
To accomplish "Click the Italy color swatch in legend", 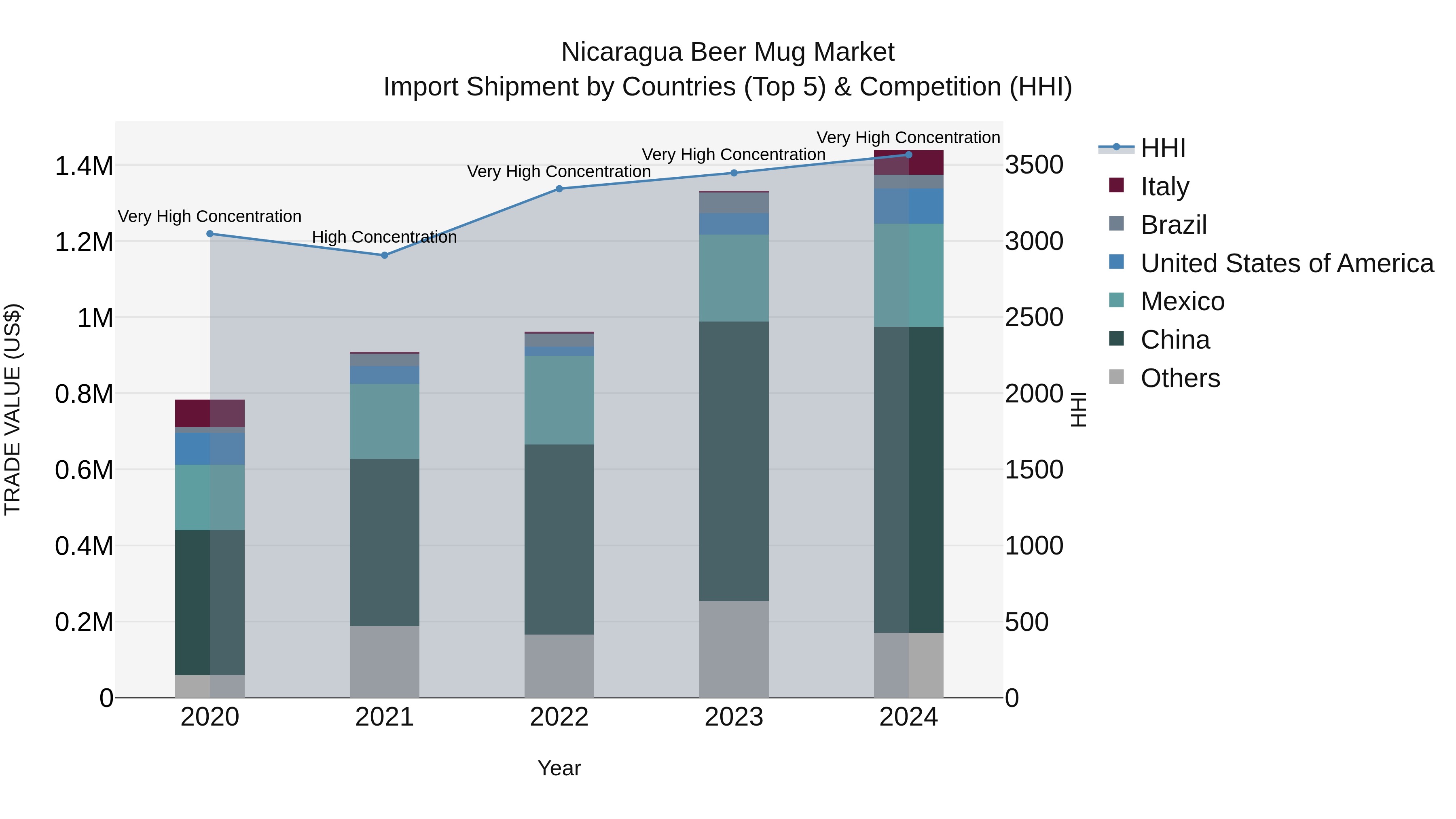I will 1116,185.
